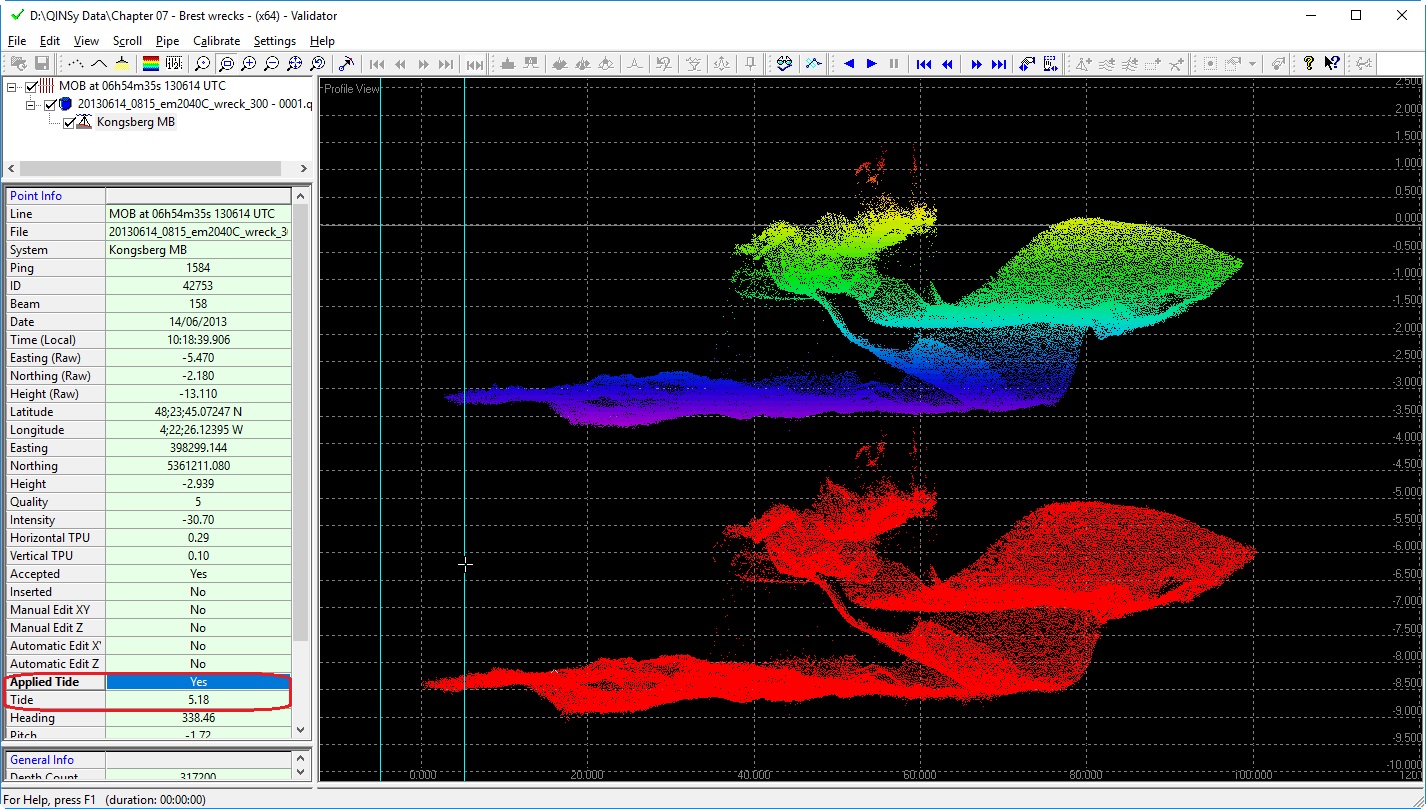Collapse the MOB at 06h54m35s tree node
This screenshot has height=809, width=1426.
click(13, 87)
